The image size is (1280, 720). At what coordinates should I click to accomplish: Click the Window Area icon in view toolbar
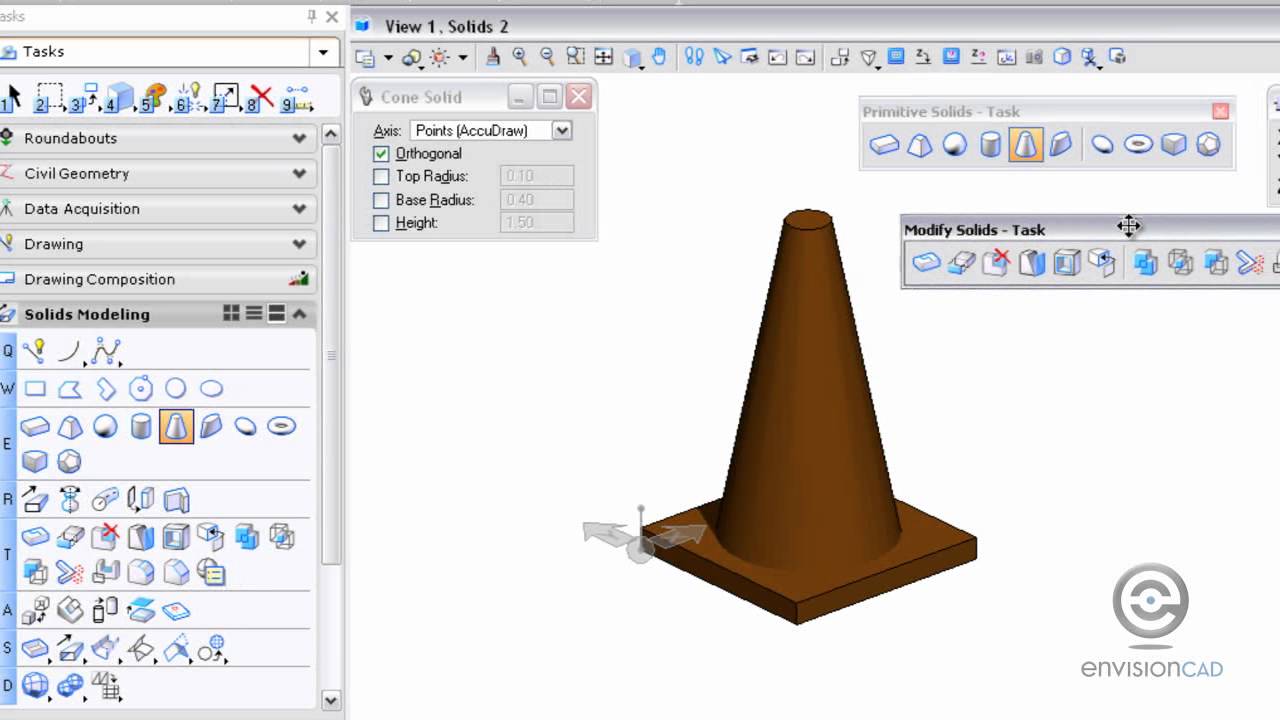click(x=575, y=57)
